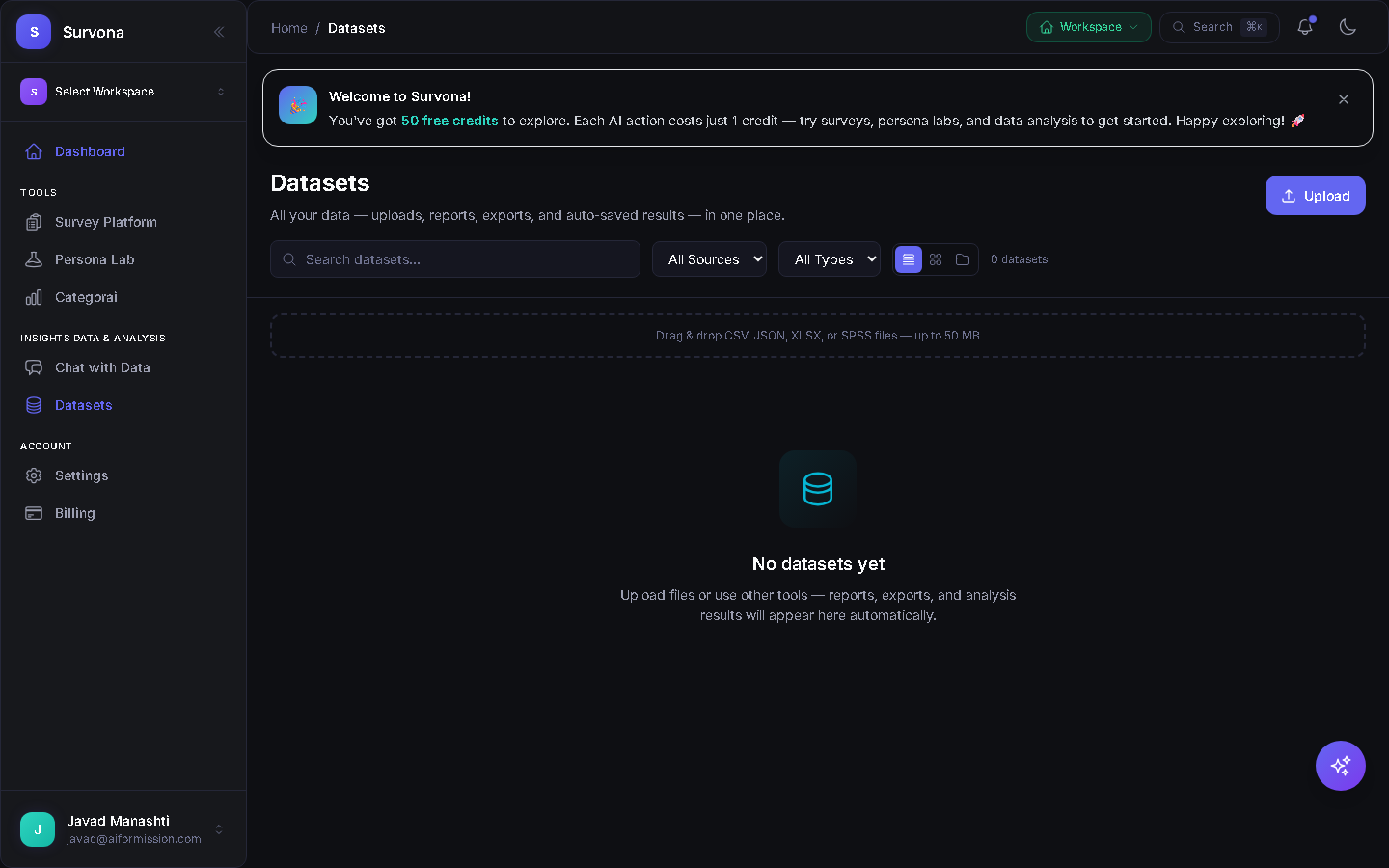Open the notifications bell
Image resolution: width=1389 pixels, height=868 pixels.
(1305, 27)
